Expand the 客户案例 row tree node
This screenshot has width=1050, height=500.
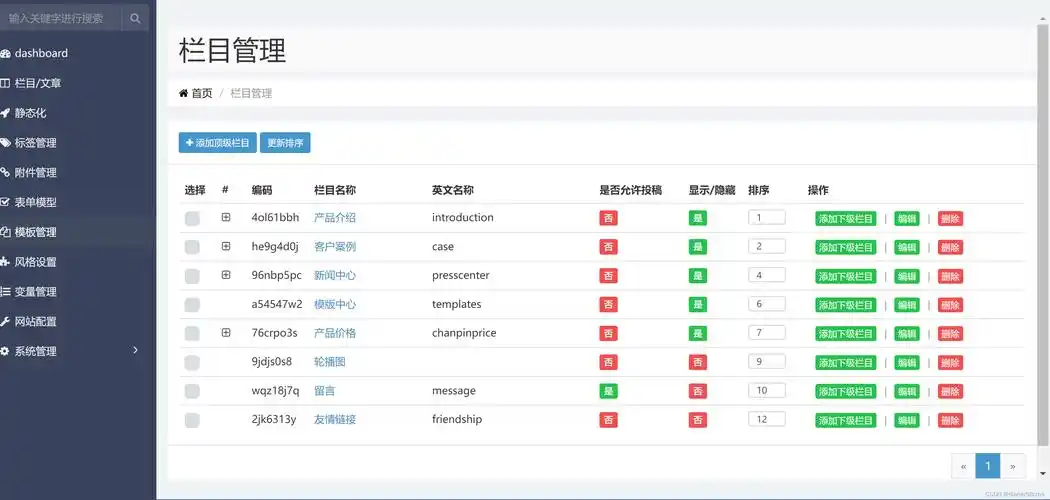click(x=226, y=246)
